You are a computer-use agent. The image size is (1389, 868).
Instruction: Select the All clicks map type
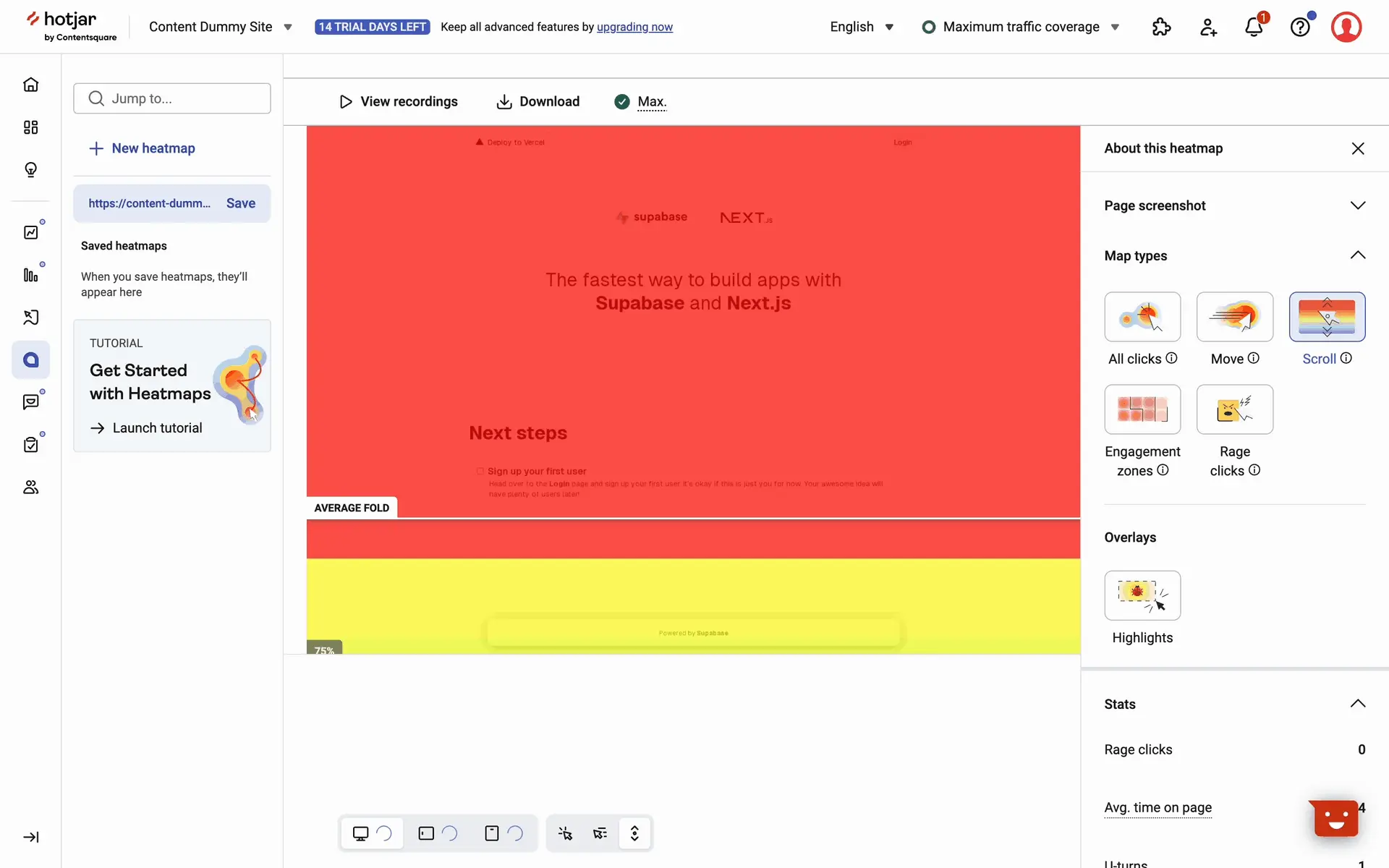coord(1142,317)
